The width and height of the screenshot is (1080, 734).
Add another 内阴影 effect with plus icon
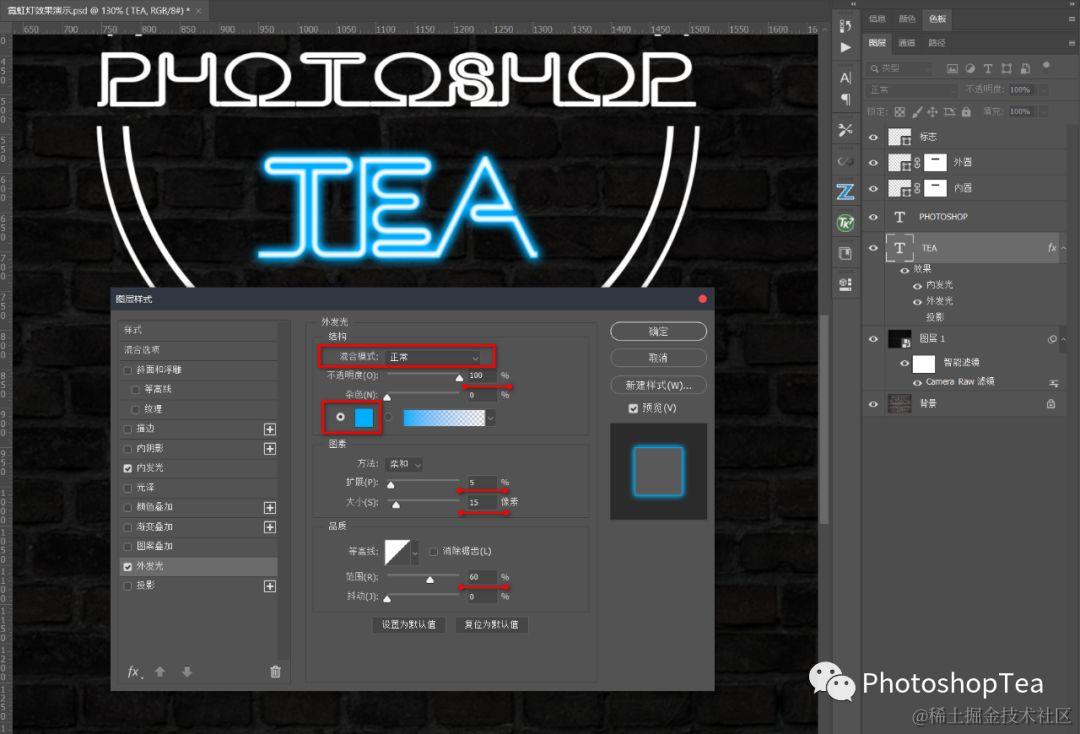point(270,449)
